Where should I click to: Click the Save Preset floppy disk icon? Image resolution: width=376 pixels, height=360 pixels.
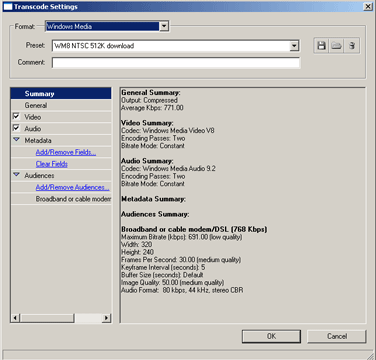(321, 46)
